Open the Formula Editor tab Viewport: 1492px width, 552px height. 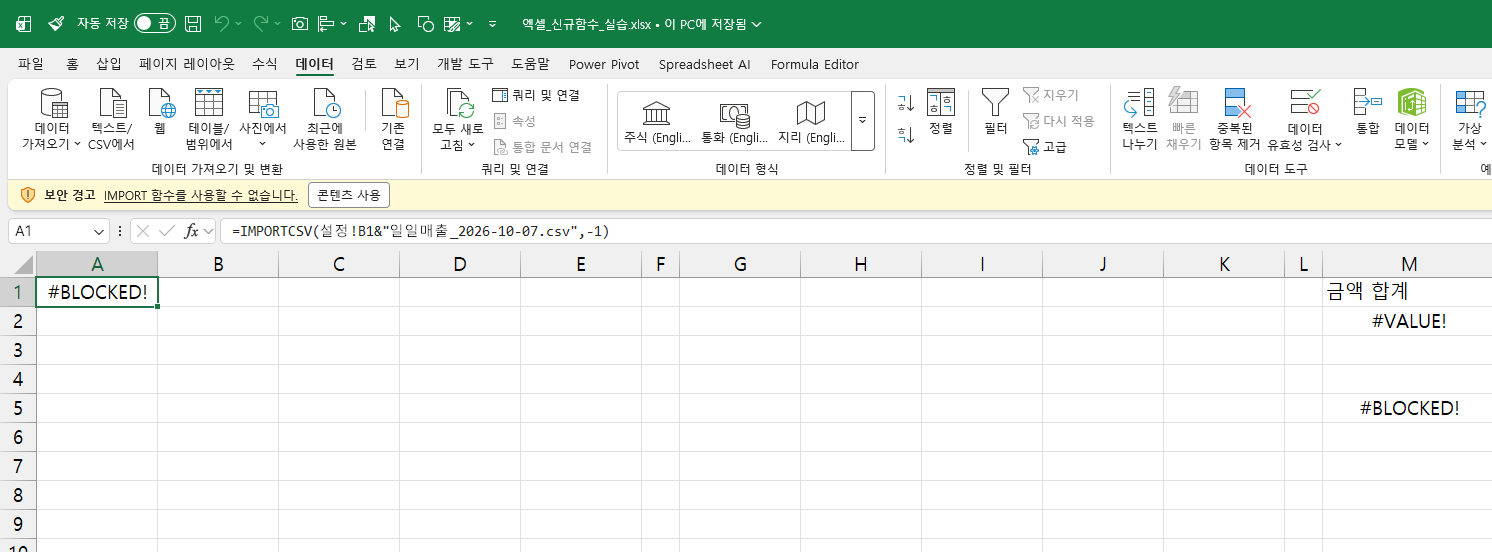[x=815, y=64]
